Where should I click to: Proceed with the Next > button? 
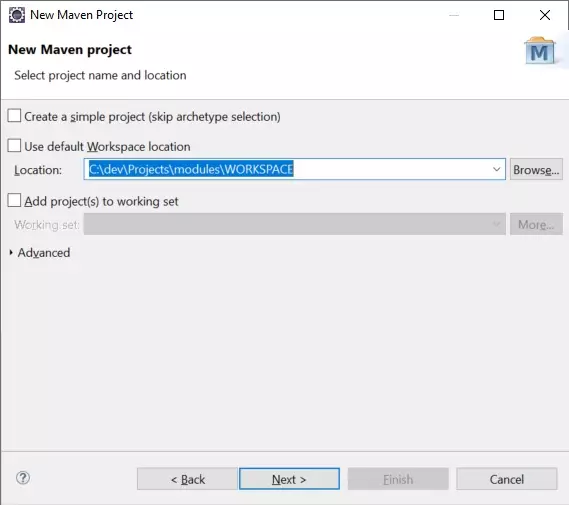(289, 479)
